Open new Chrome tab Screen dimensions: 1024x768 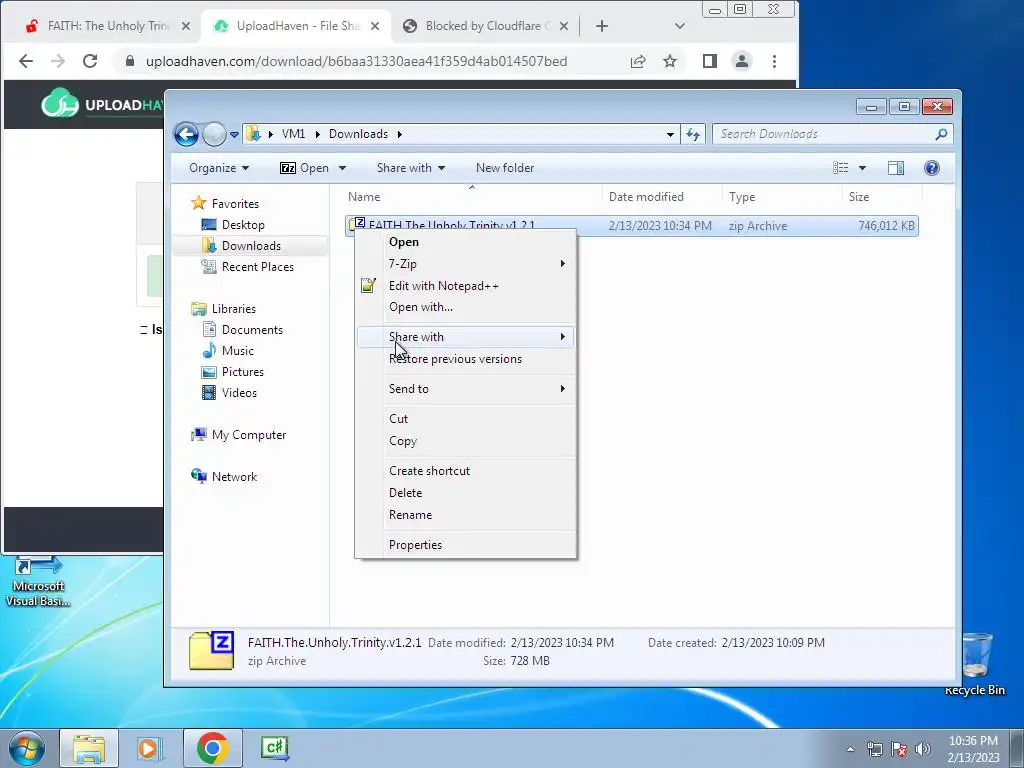[601, 26]
